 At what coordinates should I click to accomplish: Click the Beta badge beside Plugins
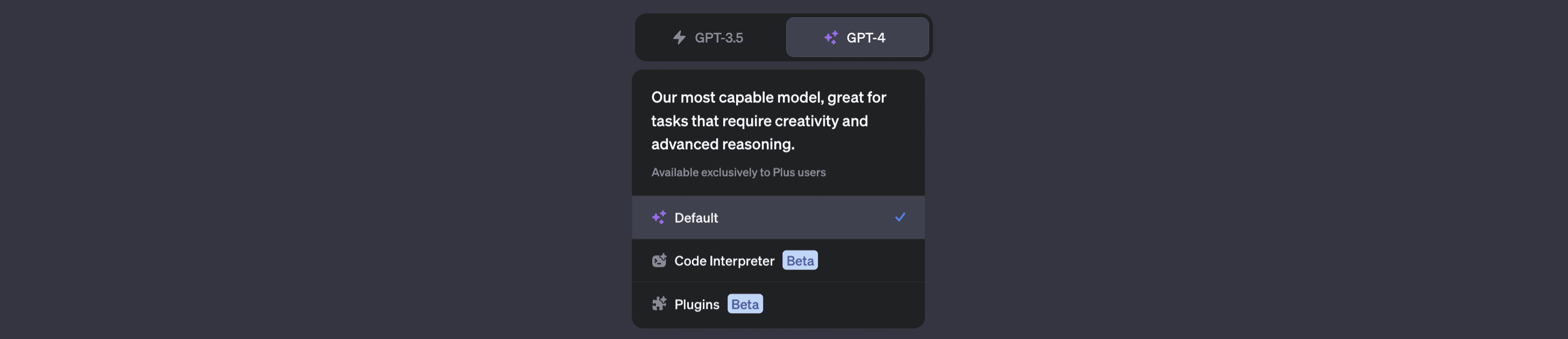click(745, 303)
